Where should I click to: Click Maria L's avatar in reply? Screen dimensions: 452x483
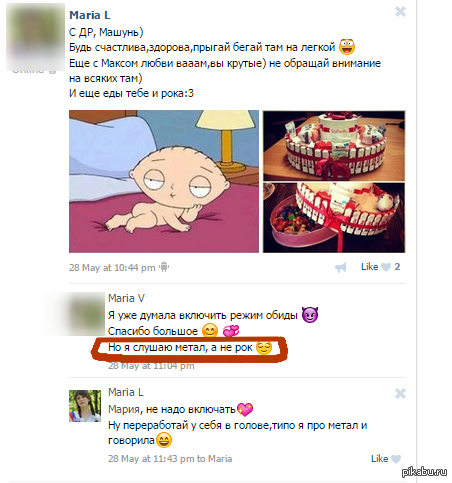85,406
